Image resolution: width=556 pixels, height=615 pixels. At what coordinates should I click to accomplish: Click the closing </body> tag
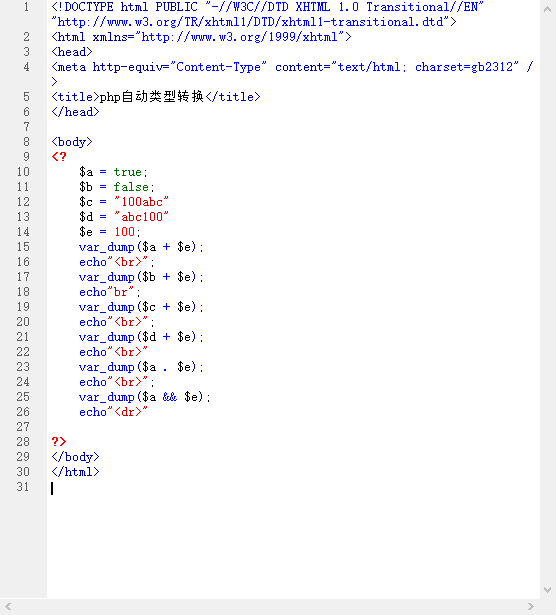click(x=75, y=457)
